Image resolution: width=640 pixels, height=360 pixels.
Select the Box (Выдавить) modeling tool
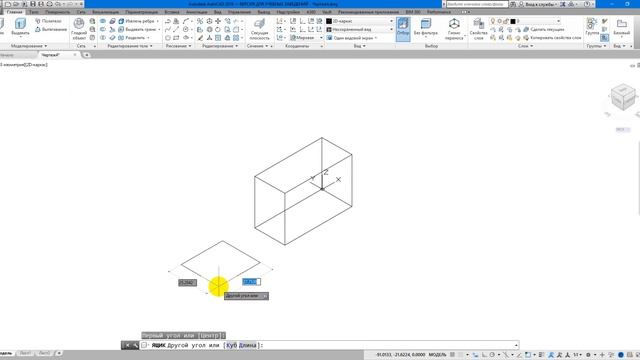(20, 27)
